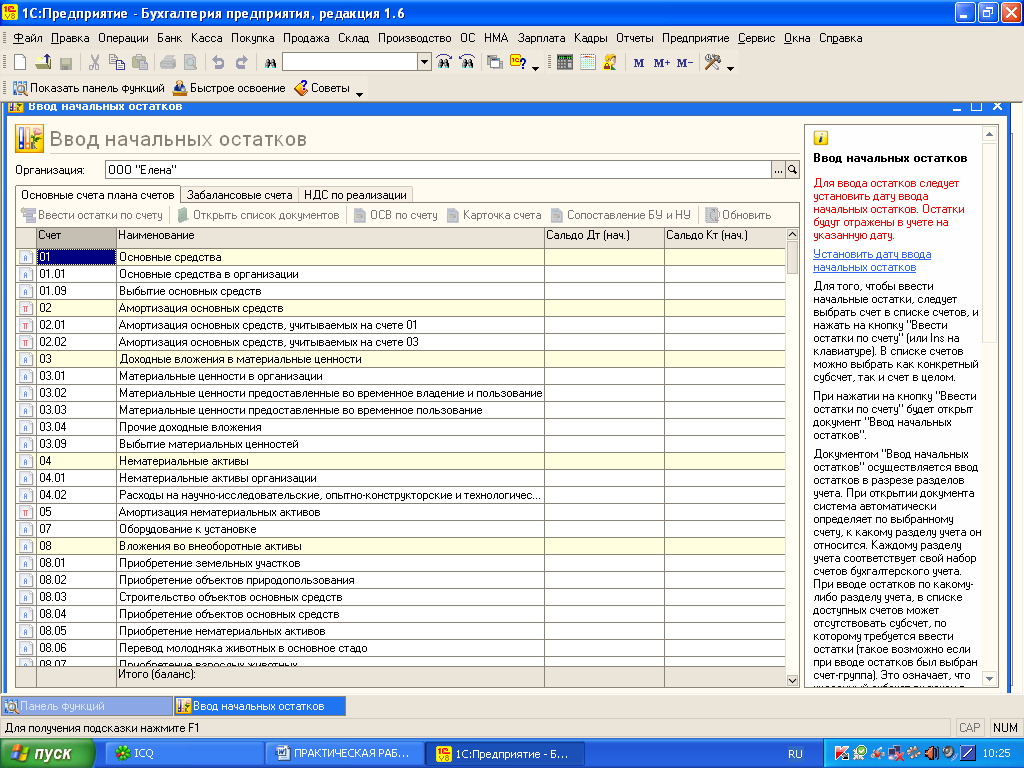This screenshot has width=1024, height=768.
Task: Open ПРАКТИЧЕСКАЯ РАБ... Word taskbar item
Action: click(344, 754)
